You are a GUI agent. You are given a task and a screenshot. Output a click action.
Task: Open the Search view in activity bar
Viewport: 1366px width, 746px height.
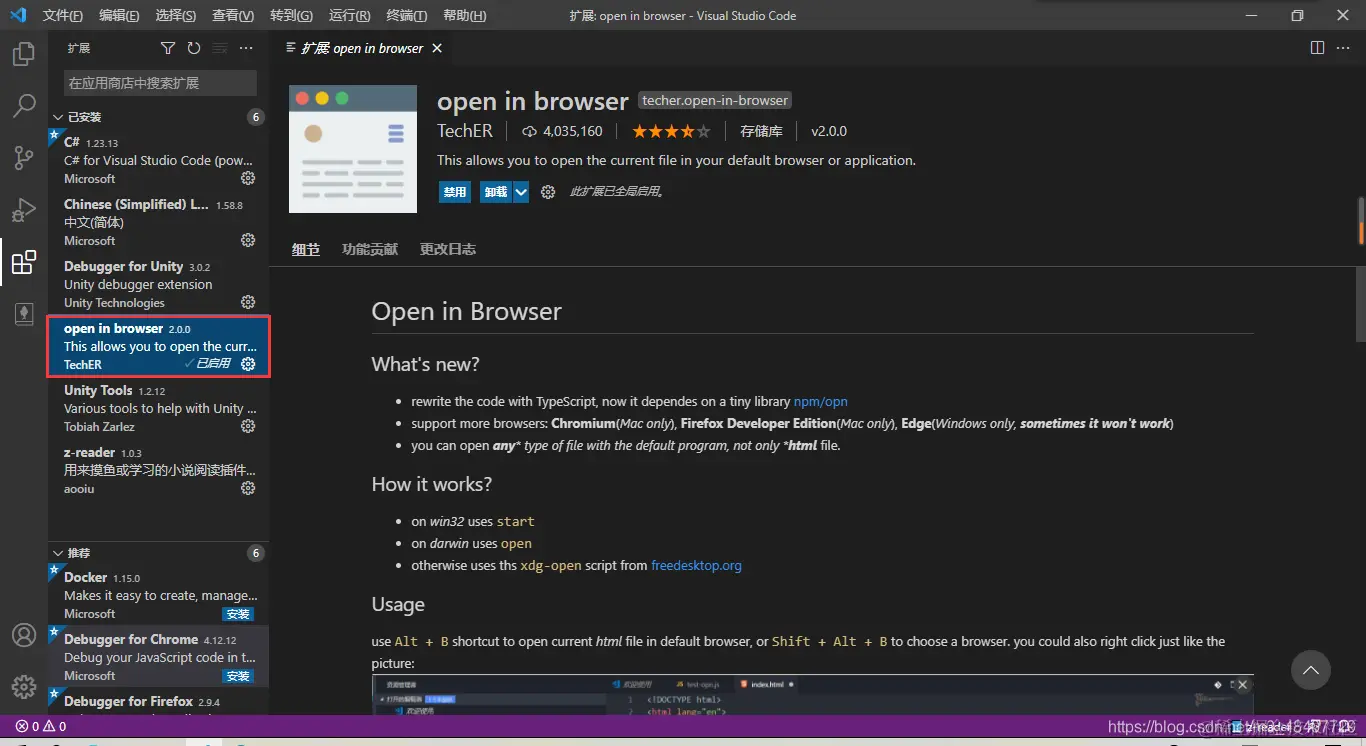click(24, 106)
